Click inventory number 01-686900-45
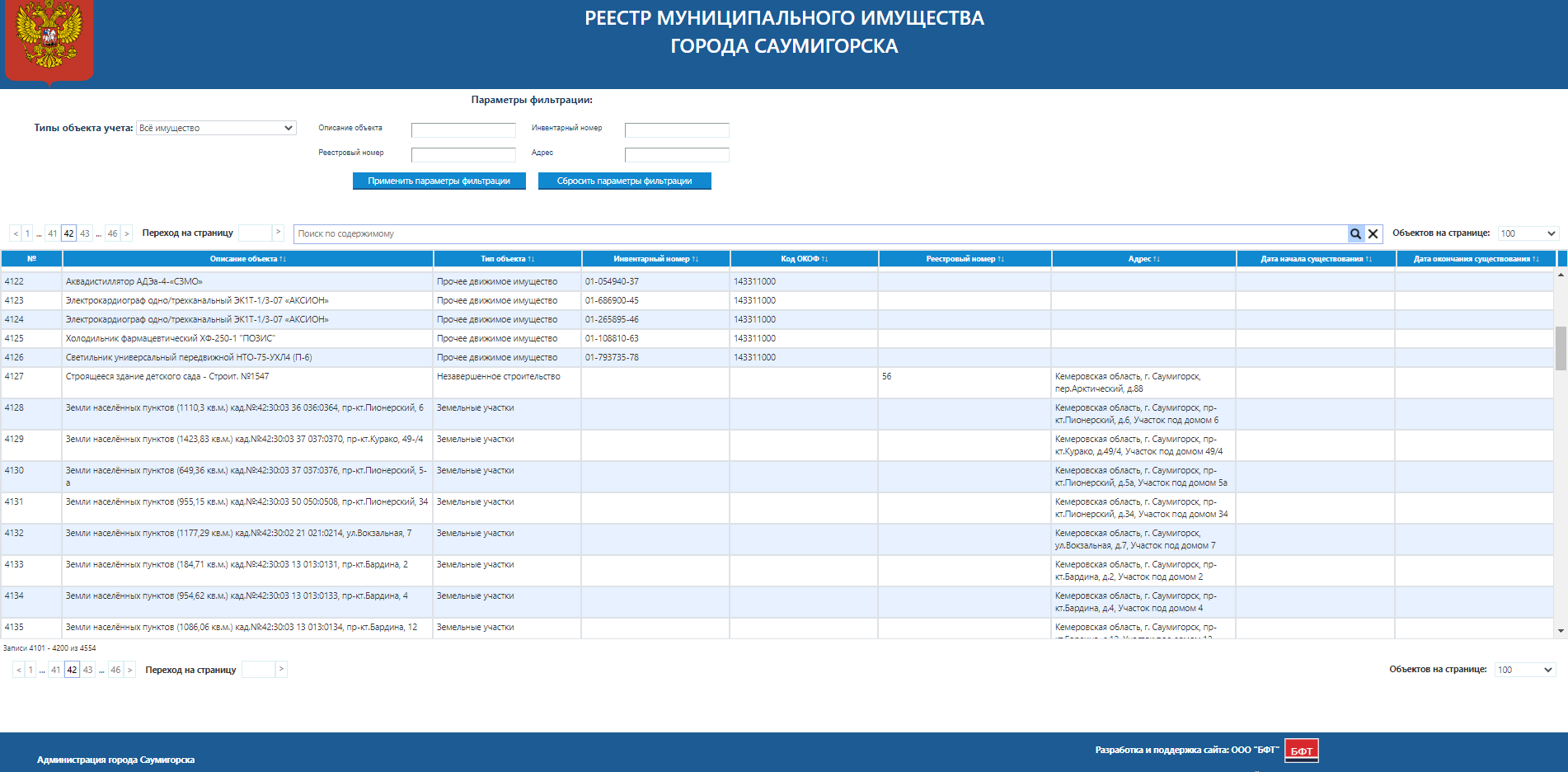1568x772 pixels. (x=612, y=300)
